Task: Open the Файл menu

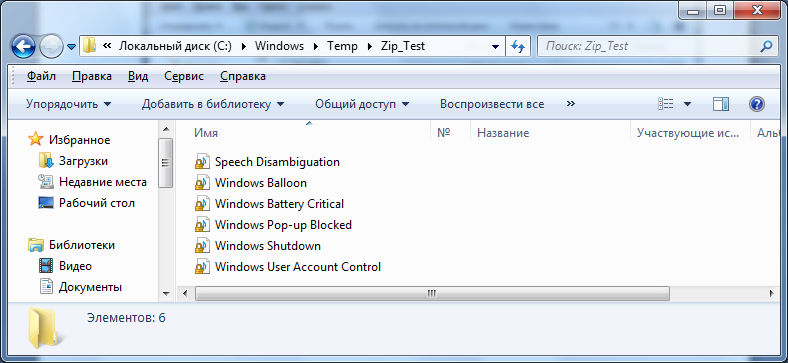Action: coord(41,76)
